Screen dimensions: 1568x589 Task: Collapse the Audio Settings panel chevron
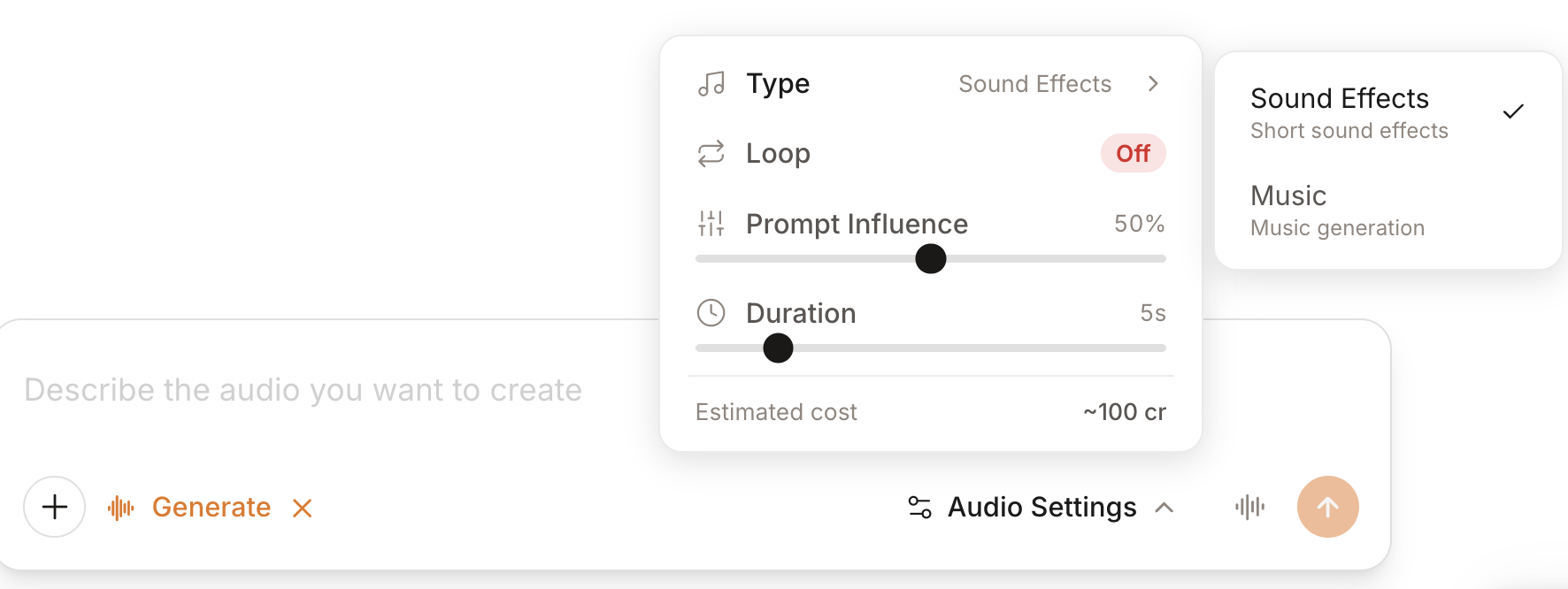1166,508
